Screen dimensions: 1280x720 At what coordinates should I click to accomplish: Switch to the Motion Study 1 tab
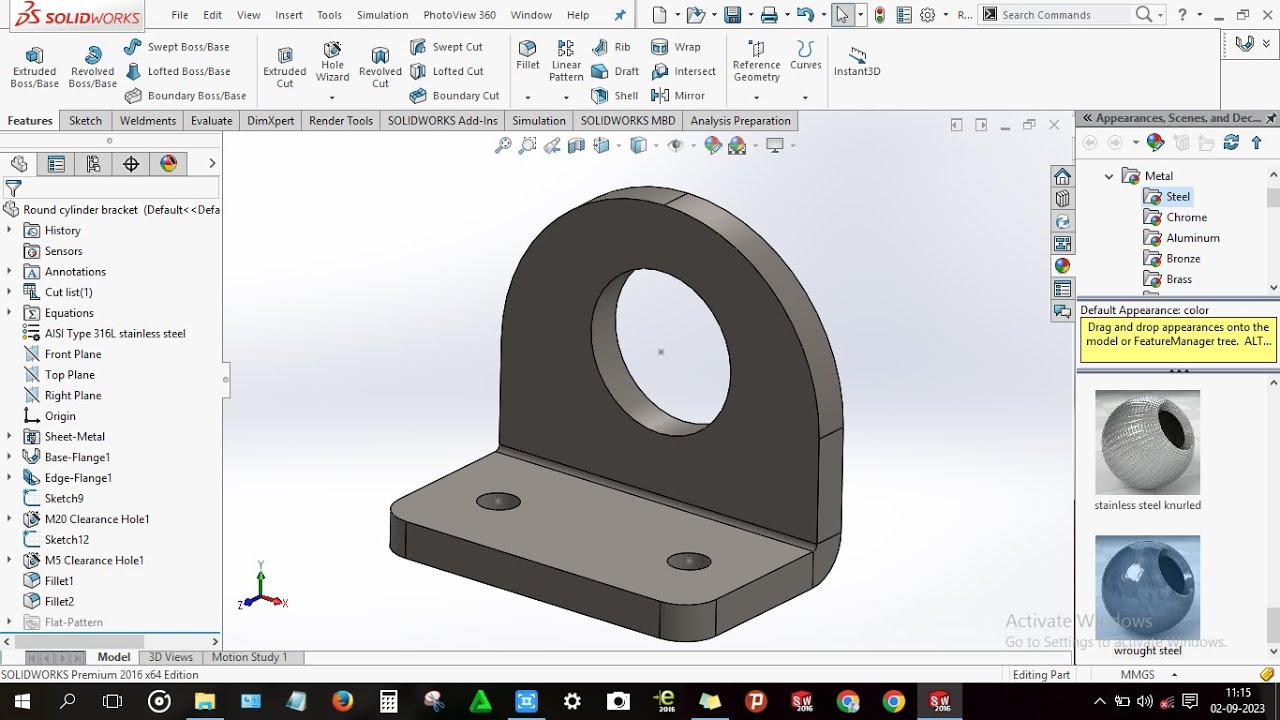pos(249,657)
